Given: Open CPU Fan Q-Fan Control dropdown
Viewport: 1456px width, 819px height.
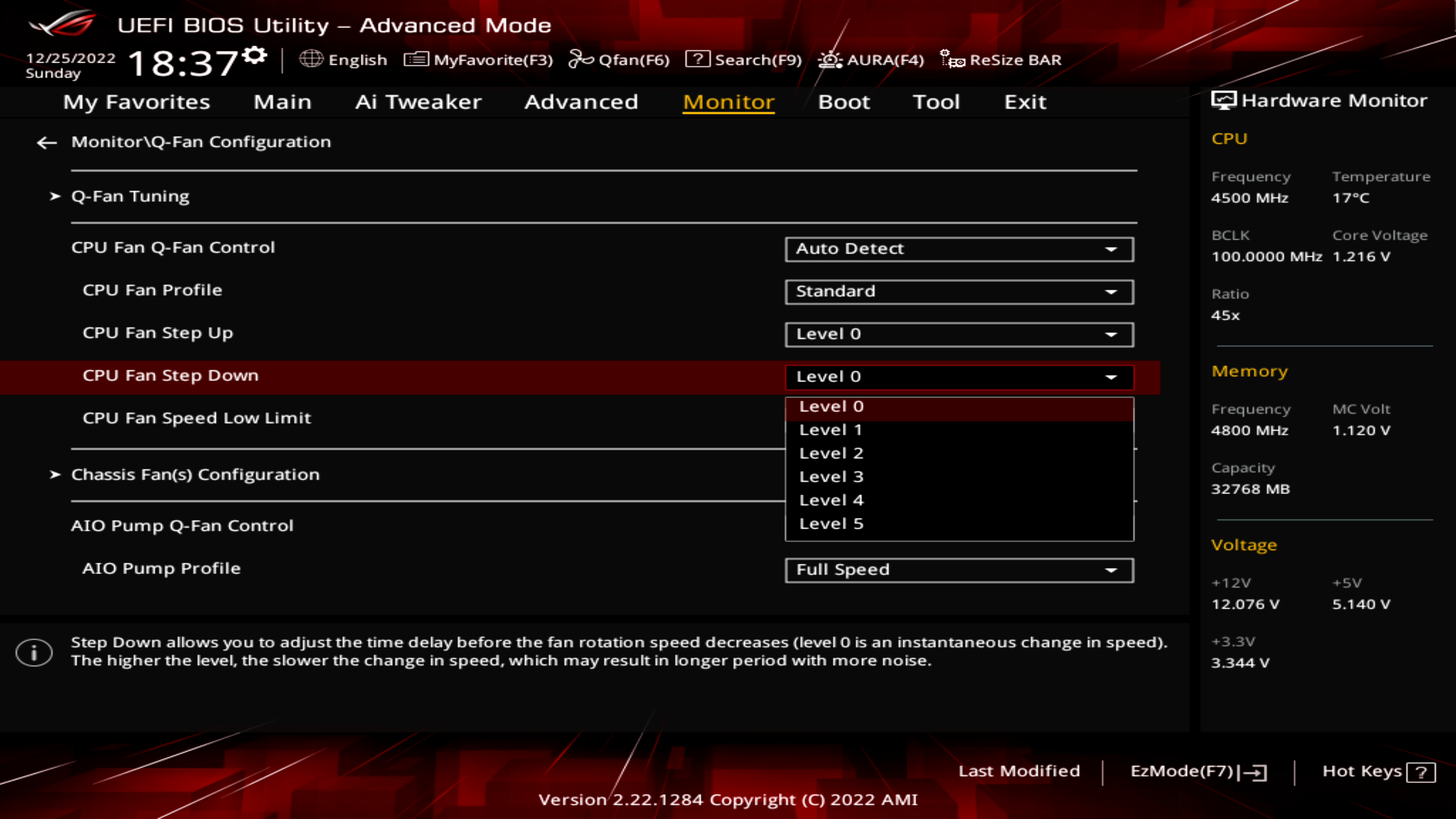Looking at the screenshot, I should tap(957, 248).
